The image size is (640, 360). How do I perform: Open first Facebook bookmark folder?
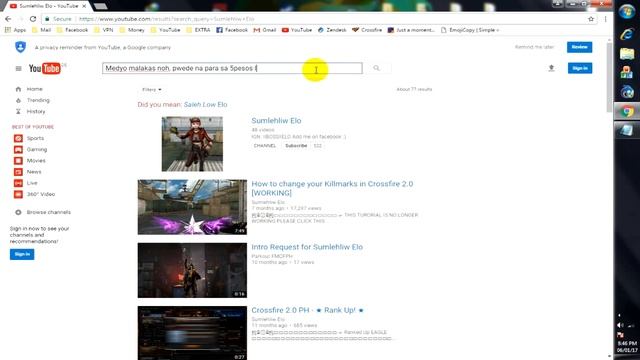pos(73,30)
